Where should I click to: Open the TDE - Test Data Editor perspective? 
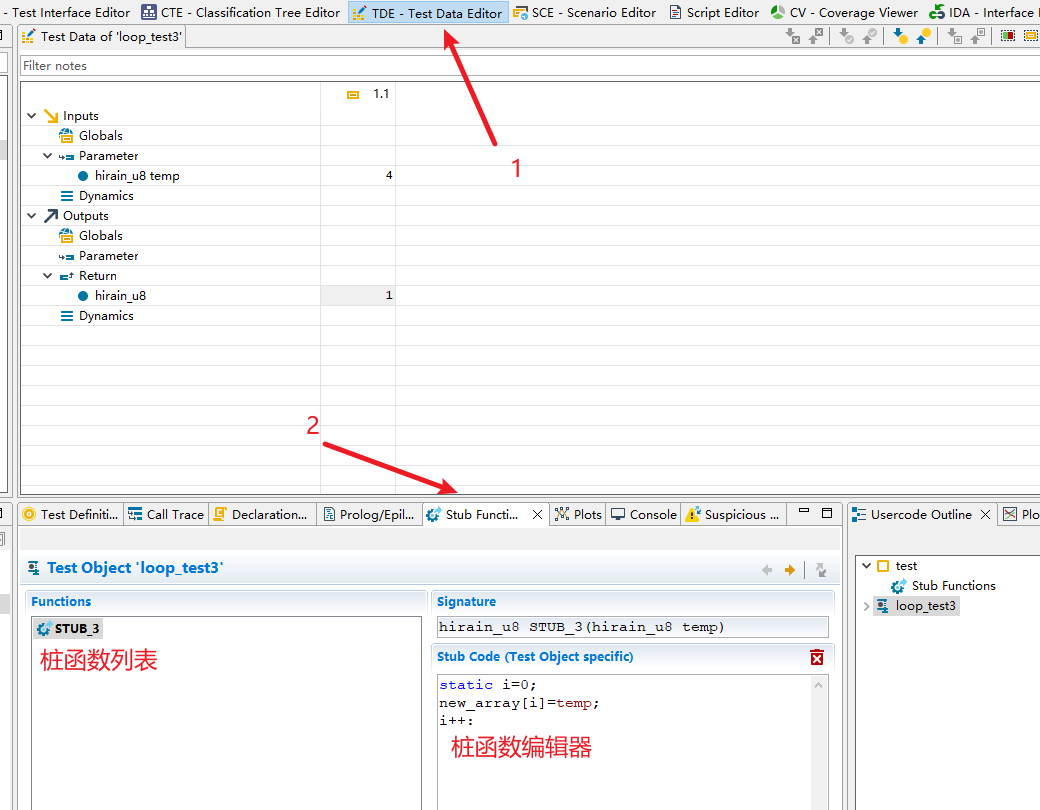428,13
